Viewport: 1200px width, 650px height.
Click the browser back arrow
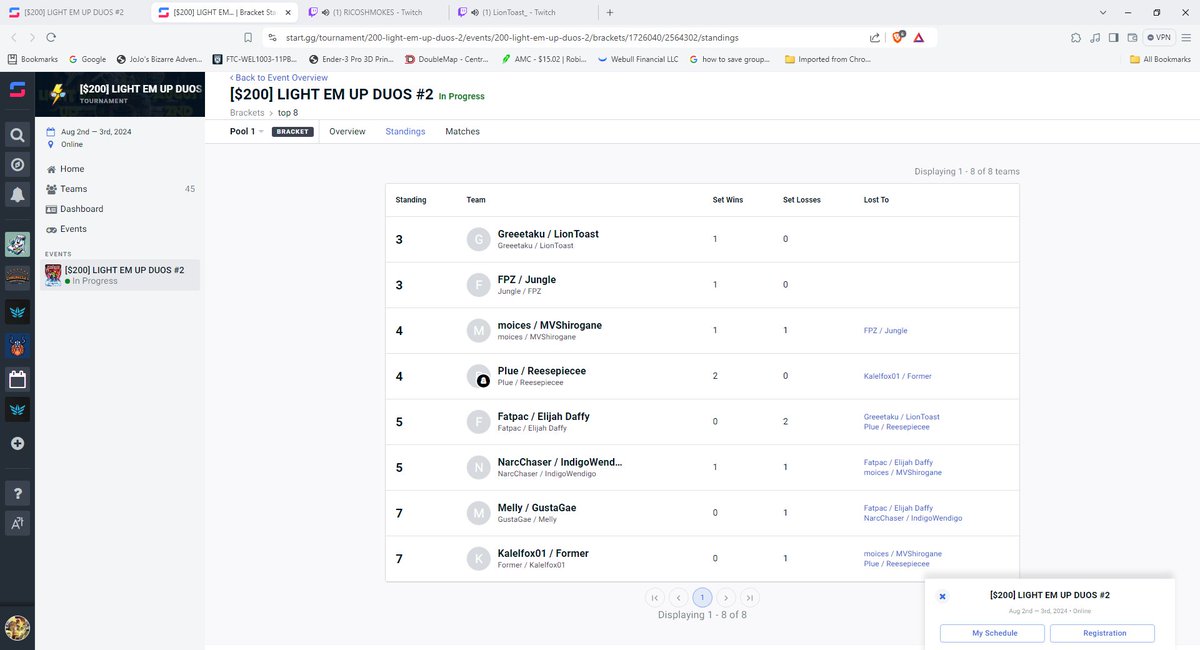click(x=14, y=37)
